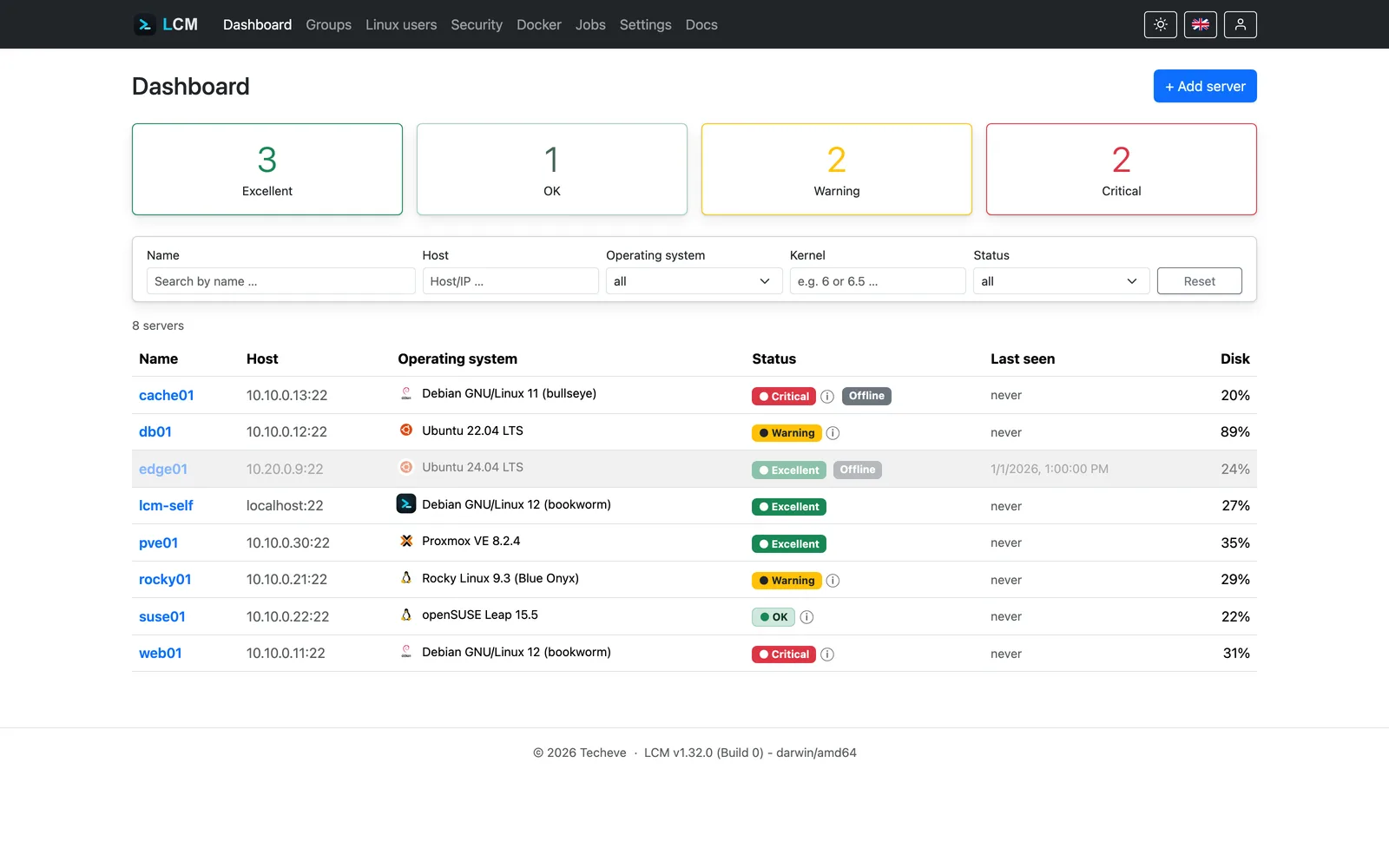Click the Offline badge in cache01 row
This screenshot has height=868, width=1389.
tap(866, 396)
